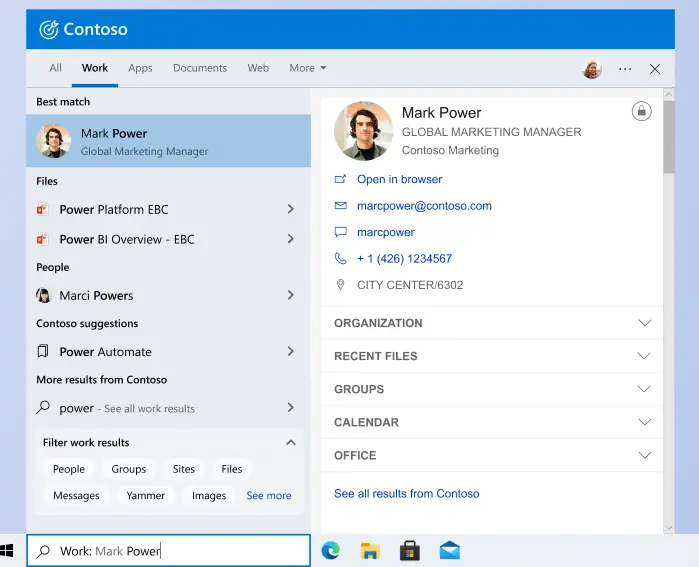Select the Mark Power best match text
699x567 pixels.
pos(114,133)
